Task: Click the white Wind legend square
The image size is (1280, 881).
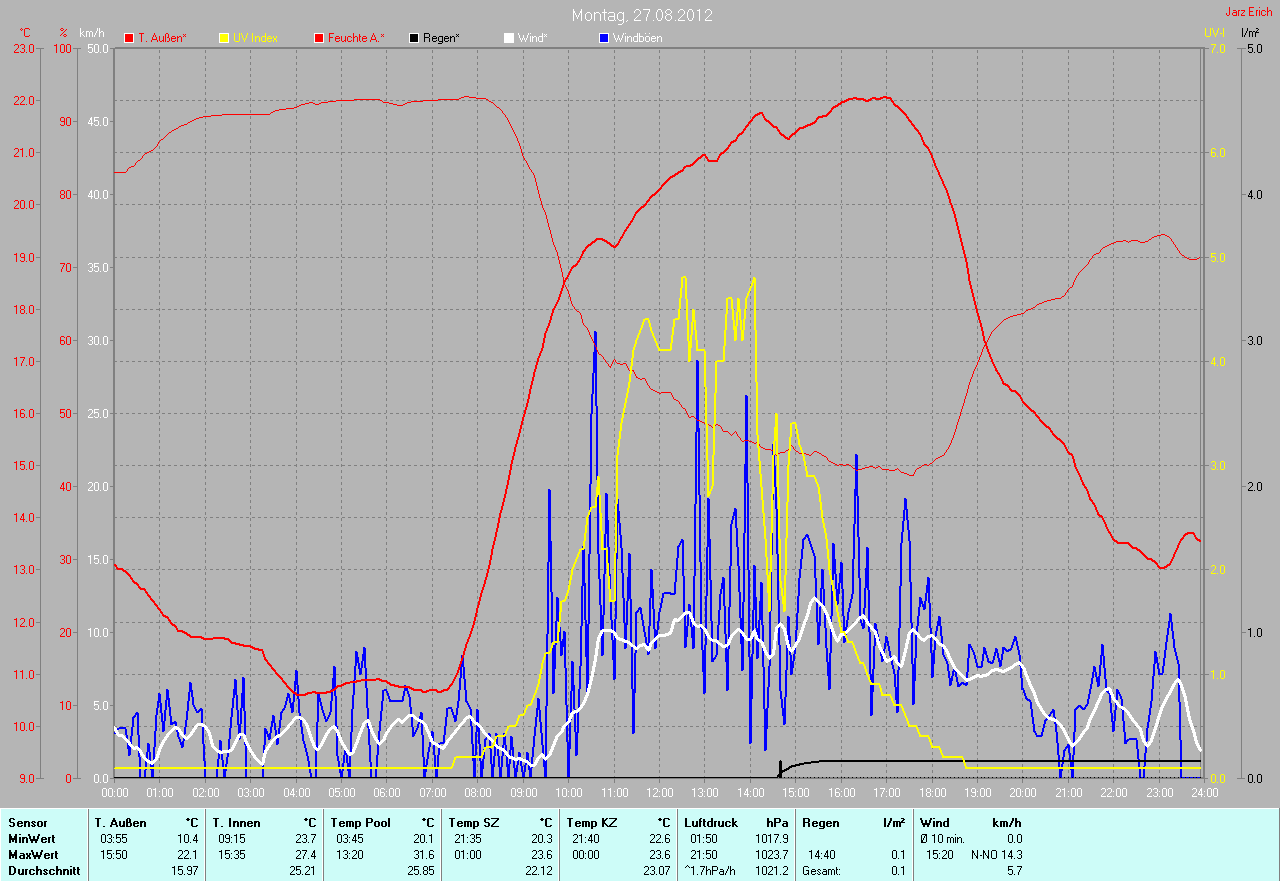Action: 508,38
